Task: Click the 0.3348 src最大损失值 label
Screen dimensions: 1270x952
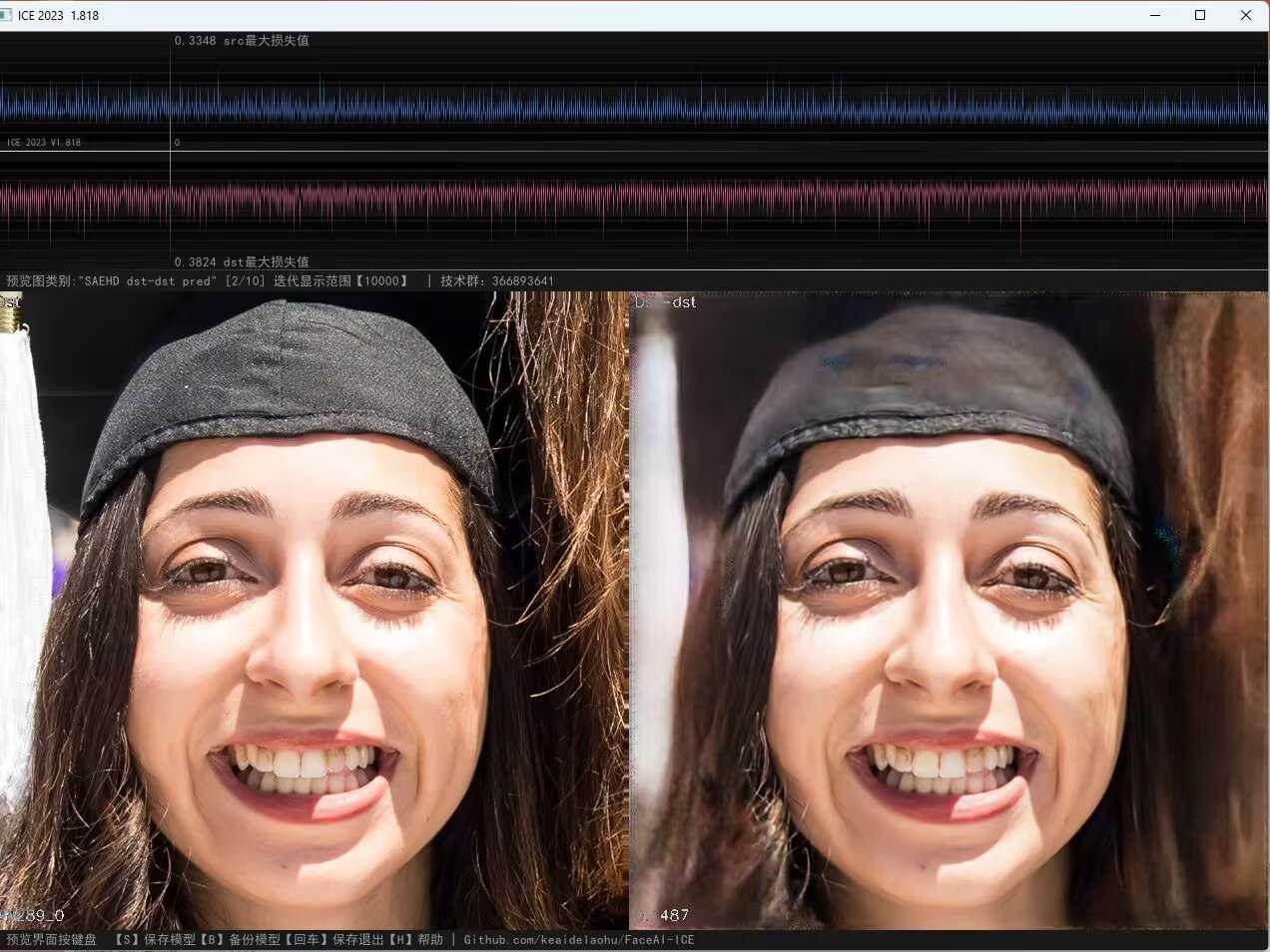Action: tap(242, 41)
